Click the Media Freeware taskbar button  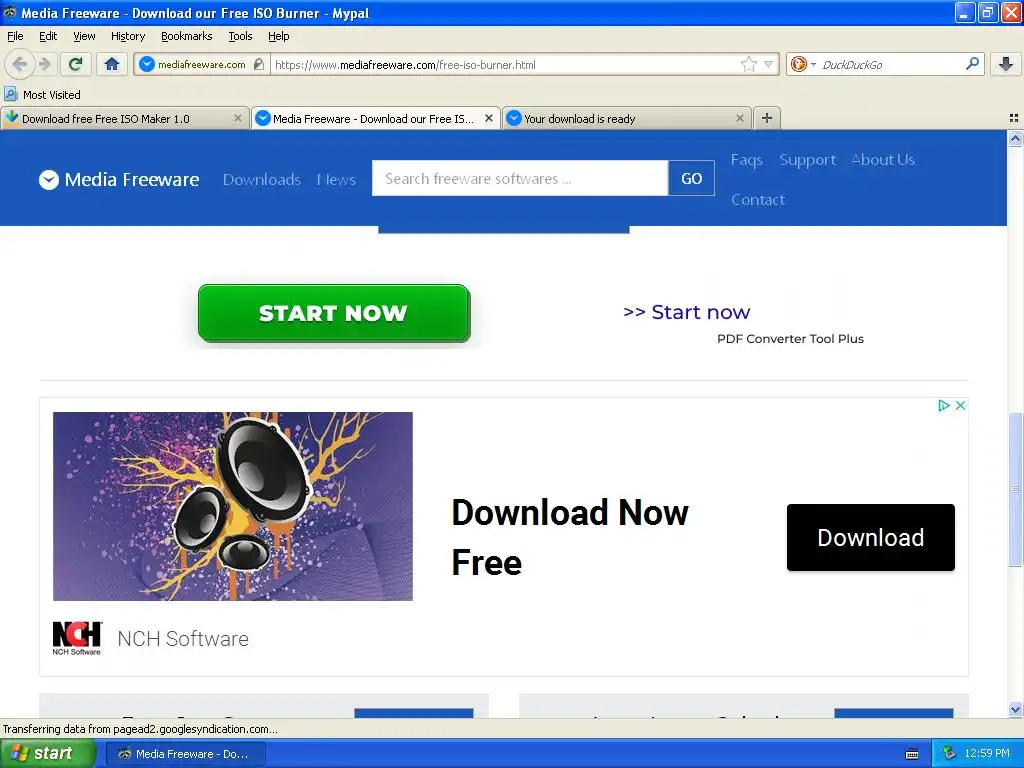pos(185,754)
